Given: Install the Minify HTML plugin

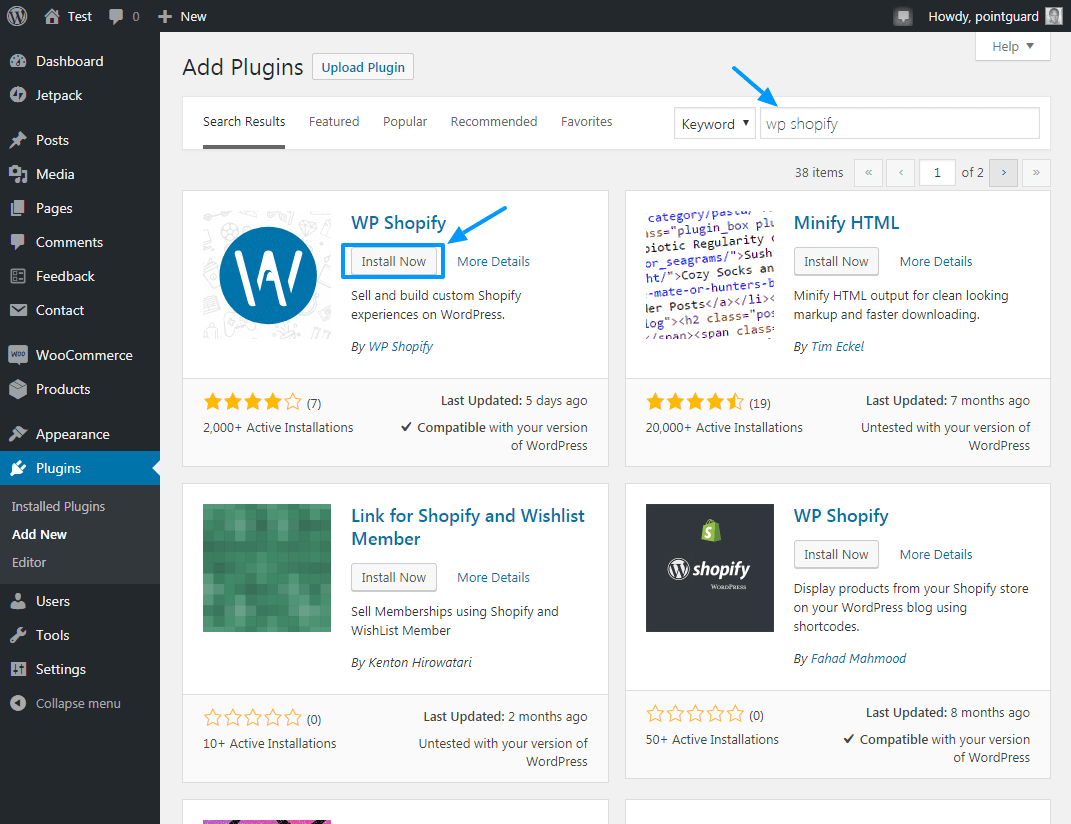Looking at the screenshot, I should click(836, 261).
